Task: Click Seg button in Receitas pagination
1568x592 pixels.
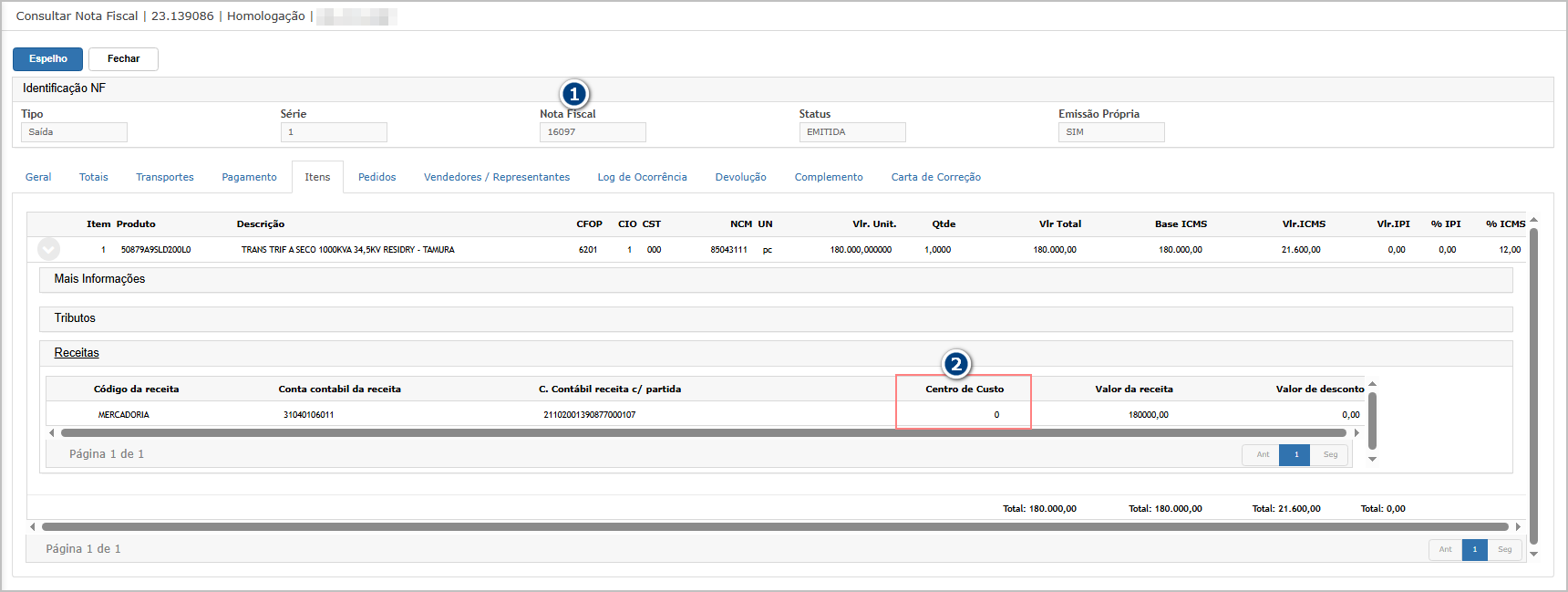Action: [x=1330, y=454]
